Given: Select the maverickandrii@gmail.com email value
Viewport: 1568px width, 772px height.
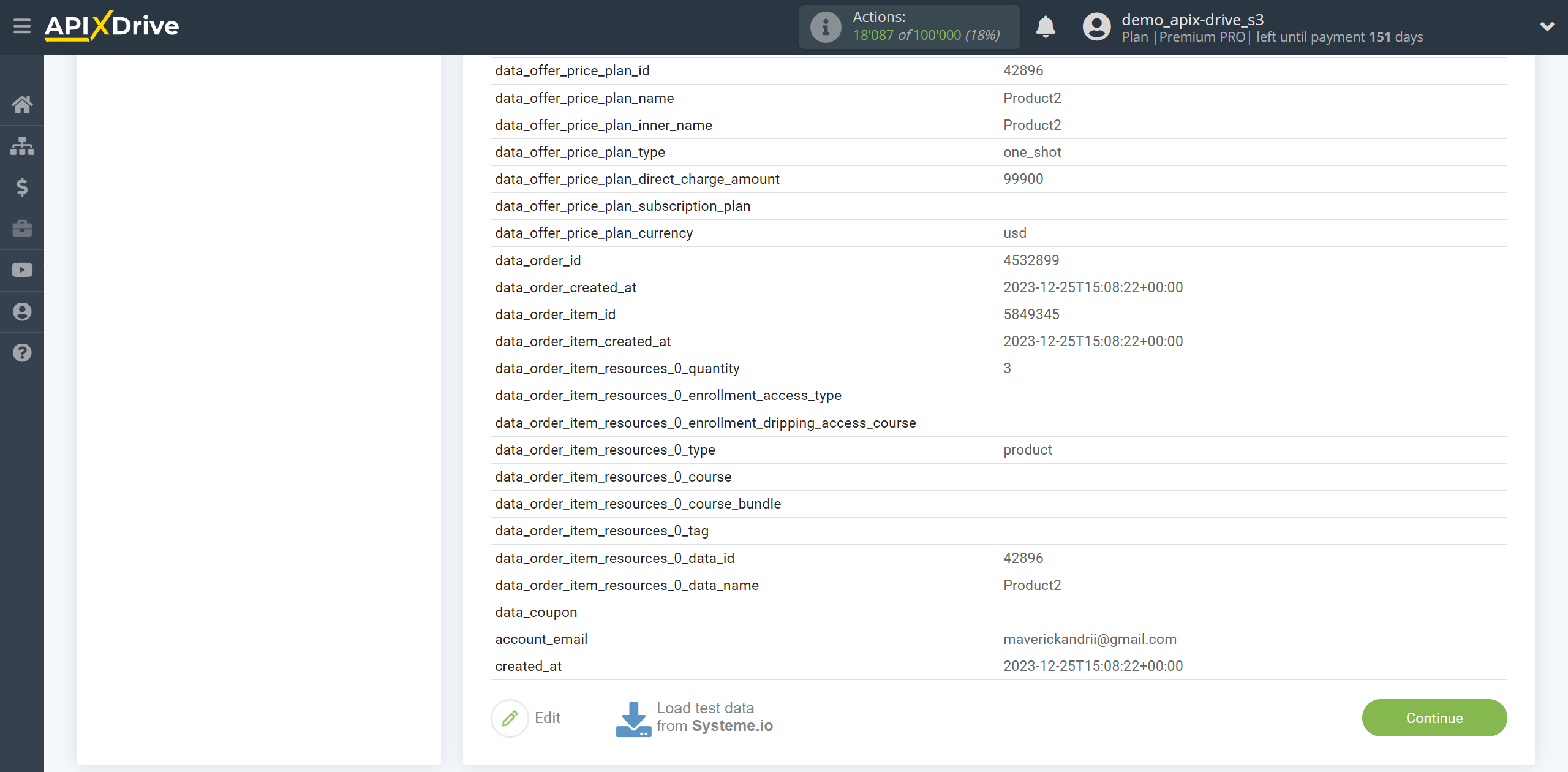Looking at the screenshot, I should (1090, 639).
